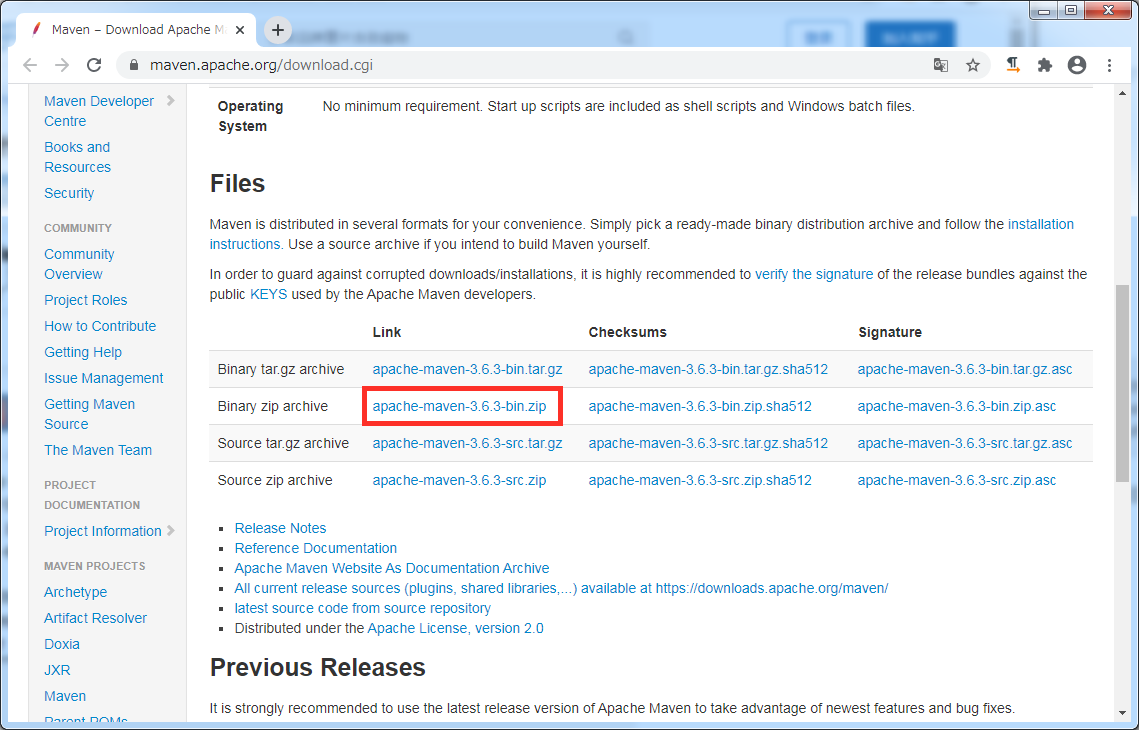Screen dimensions: 1139x730
Task: Open Maven Developer Centre sidebar link
Action: [x=99, y=111]
